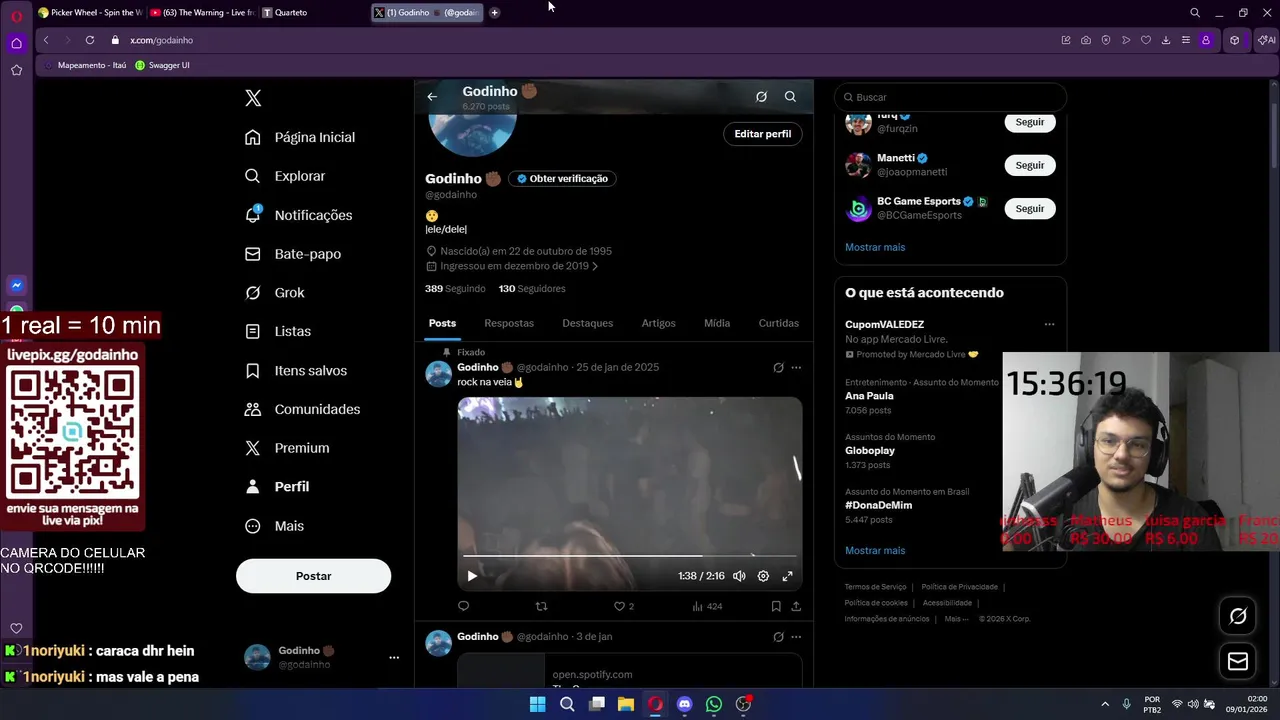Like the pinned post
1280x720 pixels.
coord(623,606)
